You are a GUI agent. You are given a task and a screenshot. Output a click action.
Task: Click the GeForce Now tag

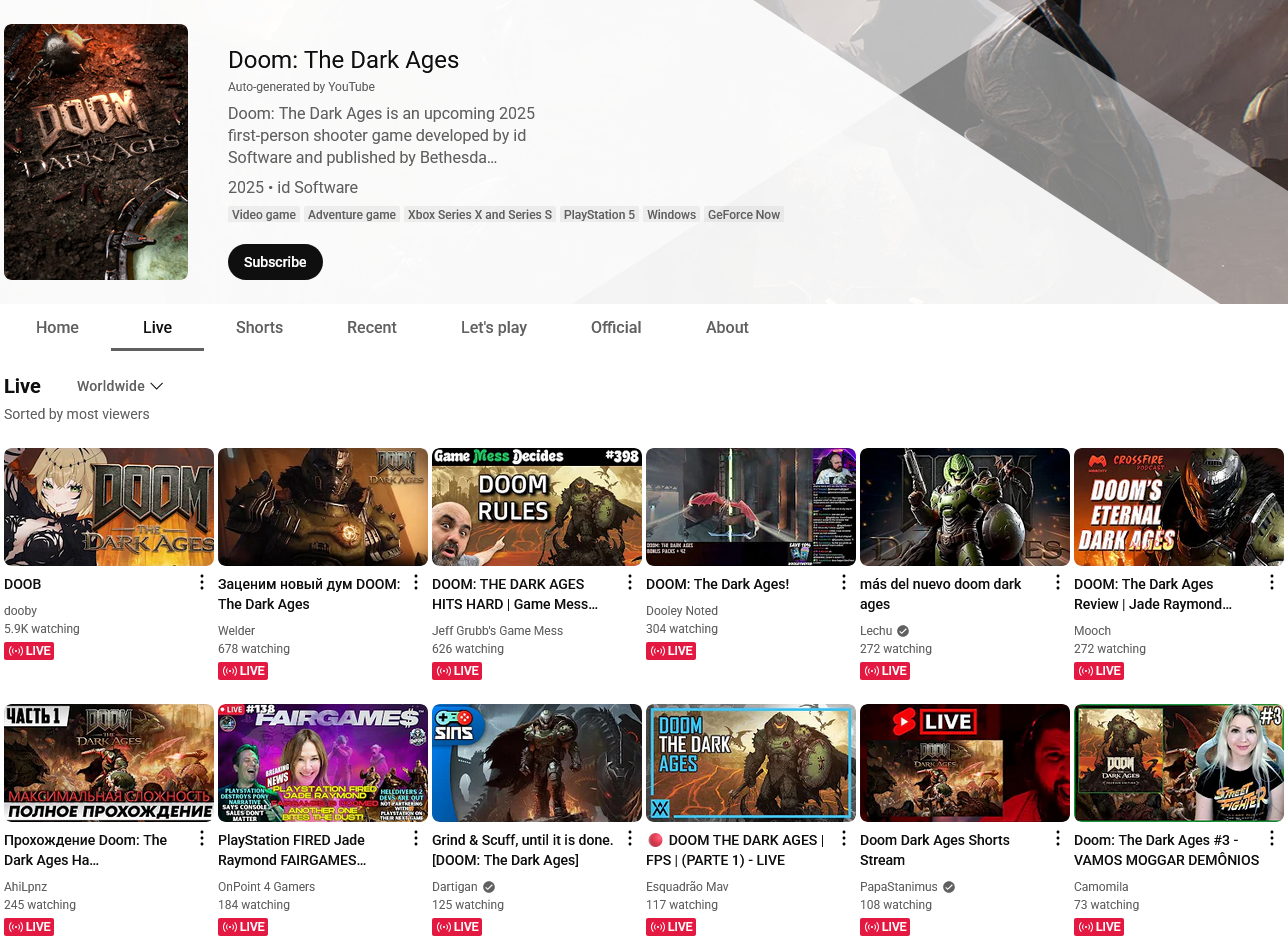coord(743,215)
